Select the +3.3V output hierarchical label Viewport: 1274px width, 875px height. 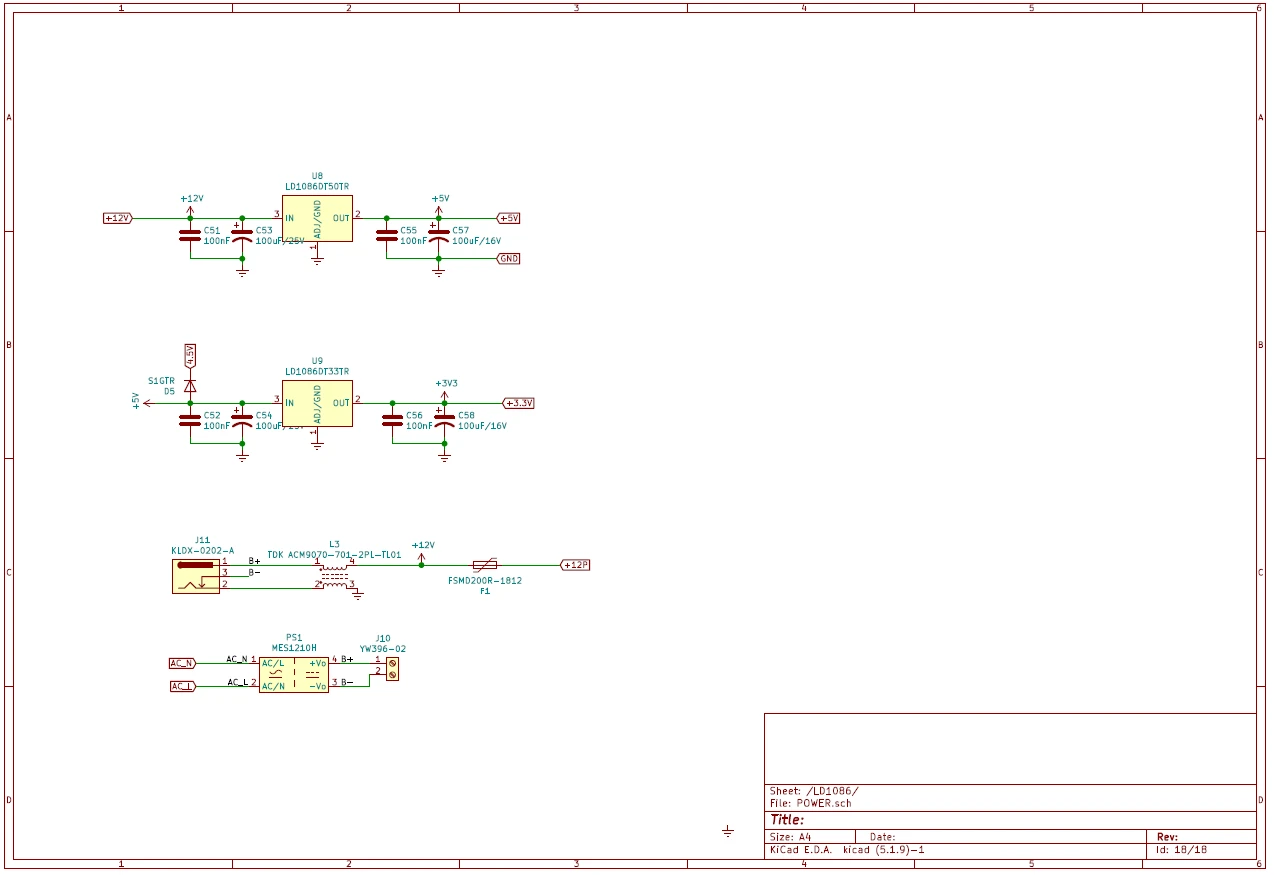pos(518,403)
